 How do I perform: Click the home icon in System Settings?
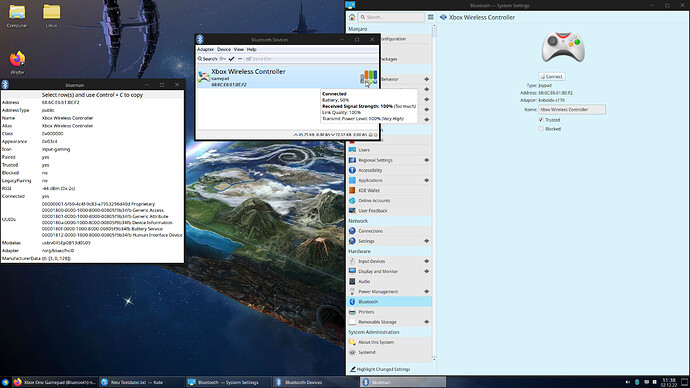pos(352,17)
